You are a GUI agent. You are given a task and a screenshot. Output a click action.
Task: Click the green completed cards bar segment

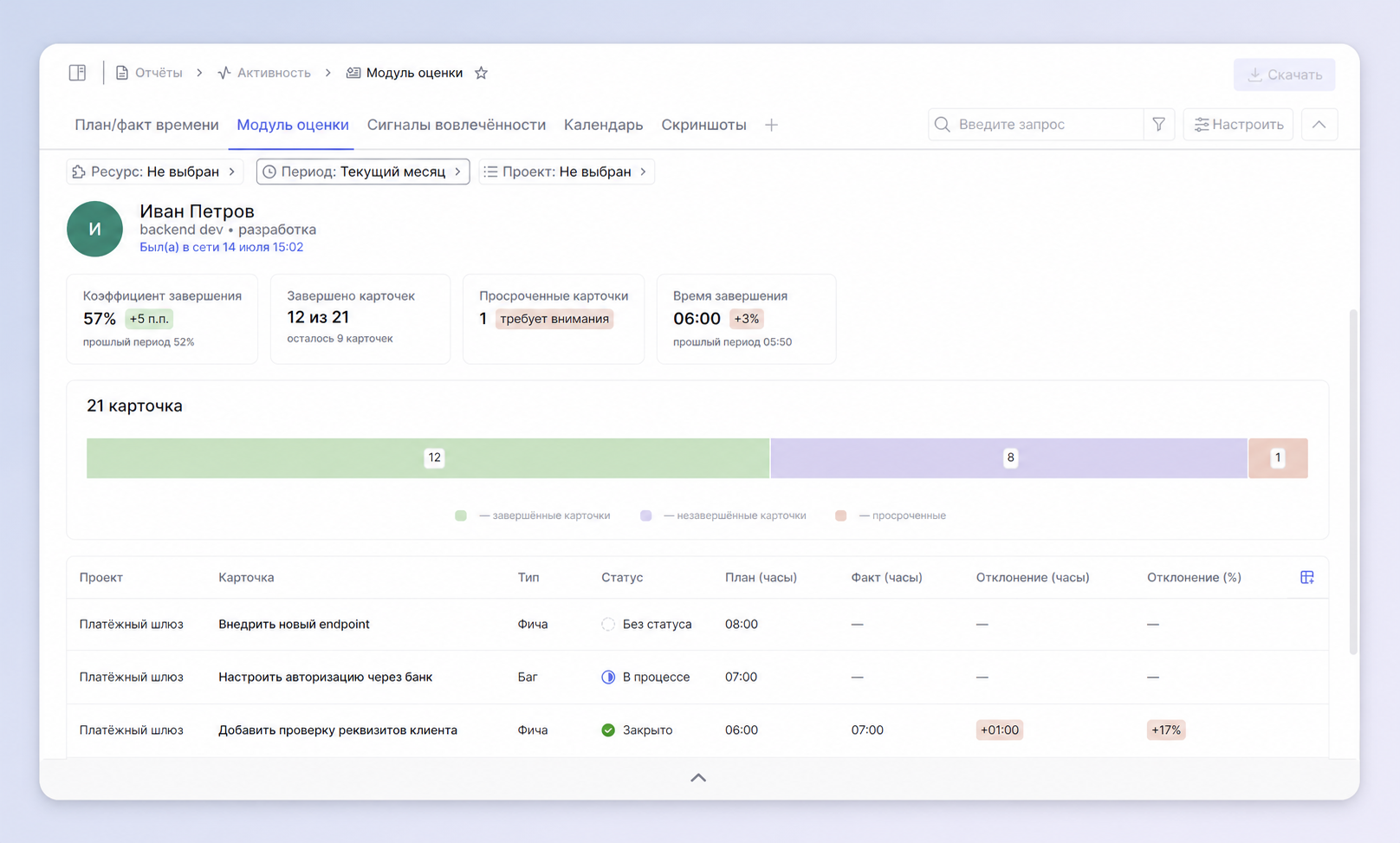tap(428, 458)
